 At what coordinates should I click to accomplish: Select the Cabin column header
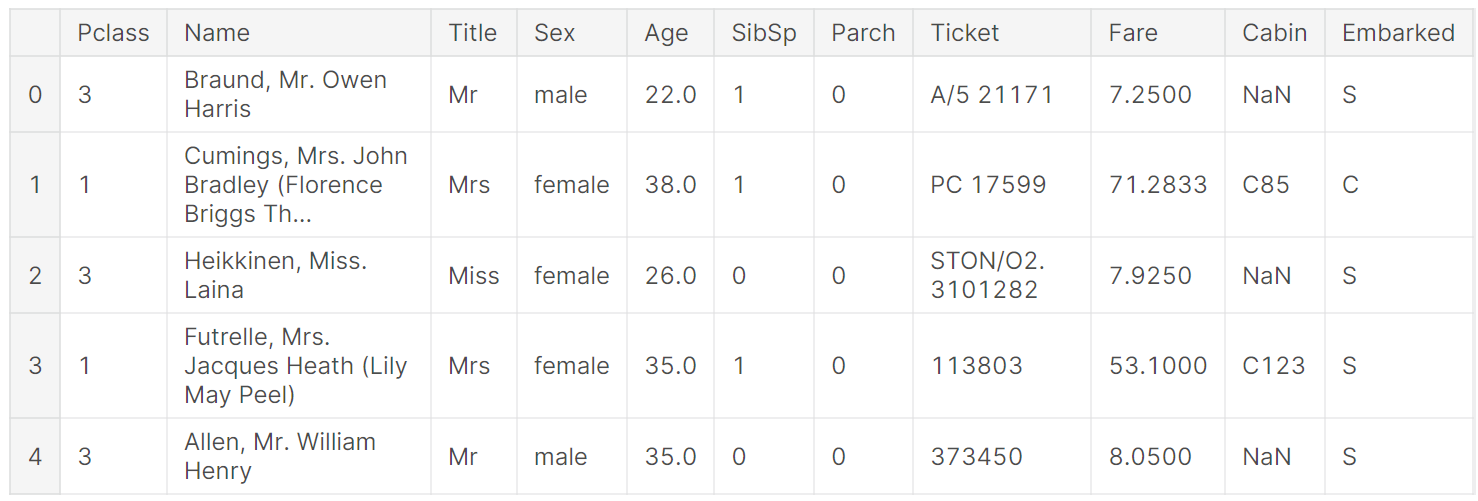[x=1274, y=33]
